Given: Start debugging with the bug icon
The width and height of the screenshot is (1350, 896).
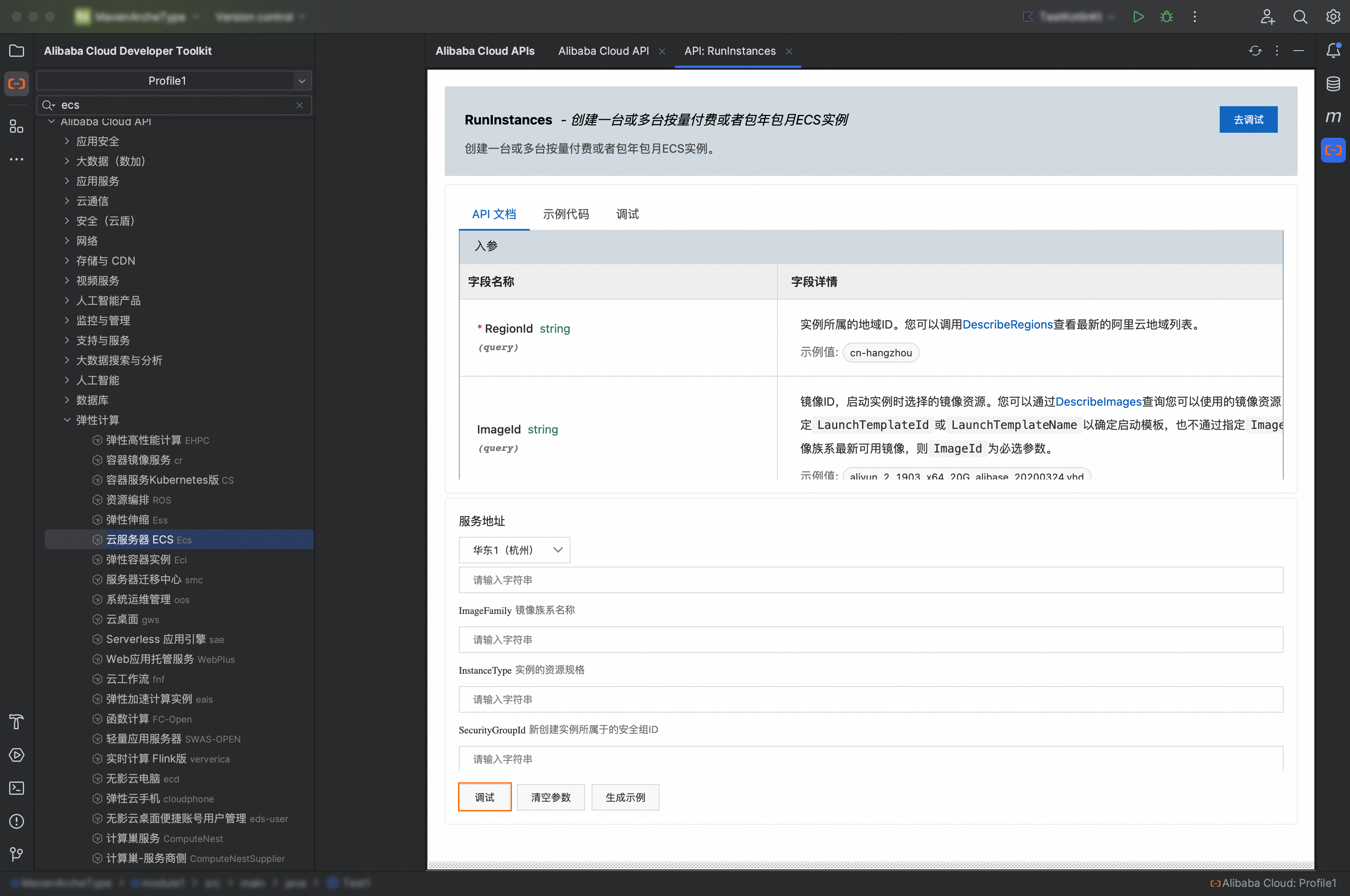Looking at the screenshot, I should pos(1167,17).
